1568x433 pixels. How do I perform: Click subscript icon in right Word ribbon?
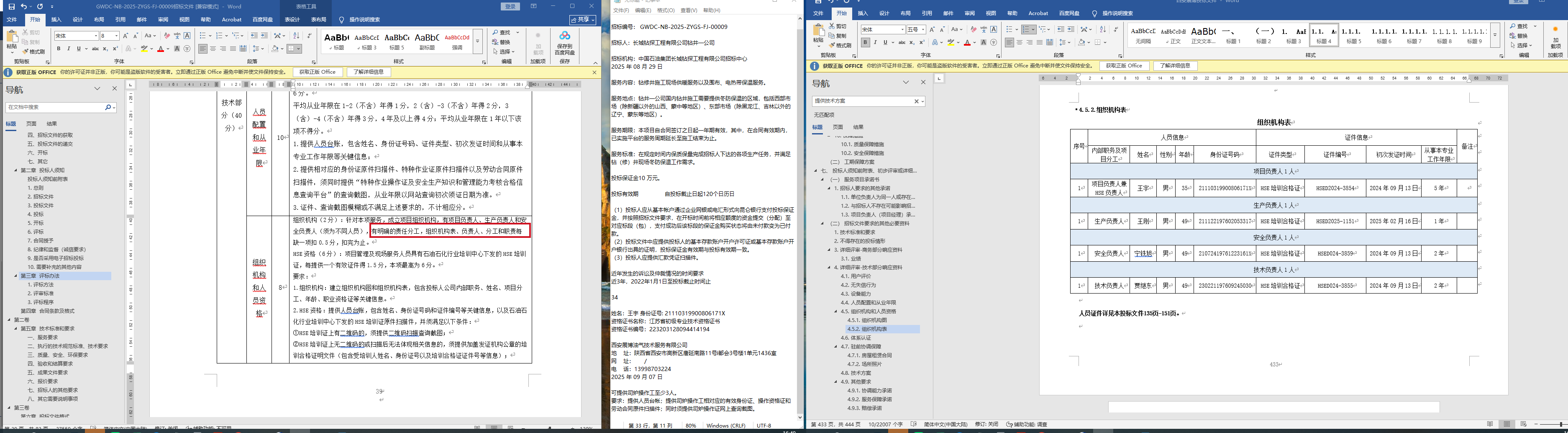coord(913,43)
